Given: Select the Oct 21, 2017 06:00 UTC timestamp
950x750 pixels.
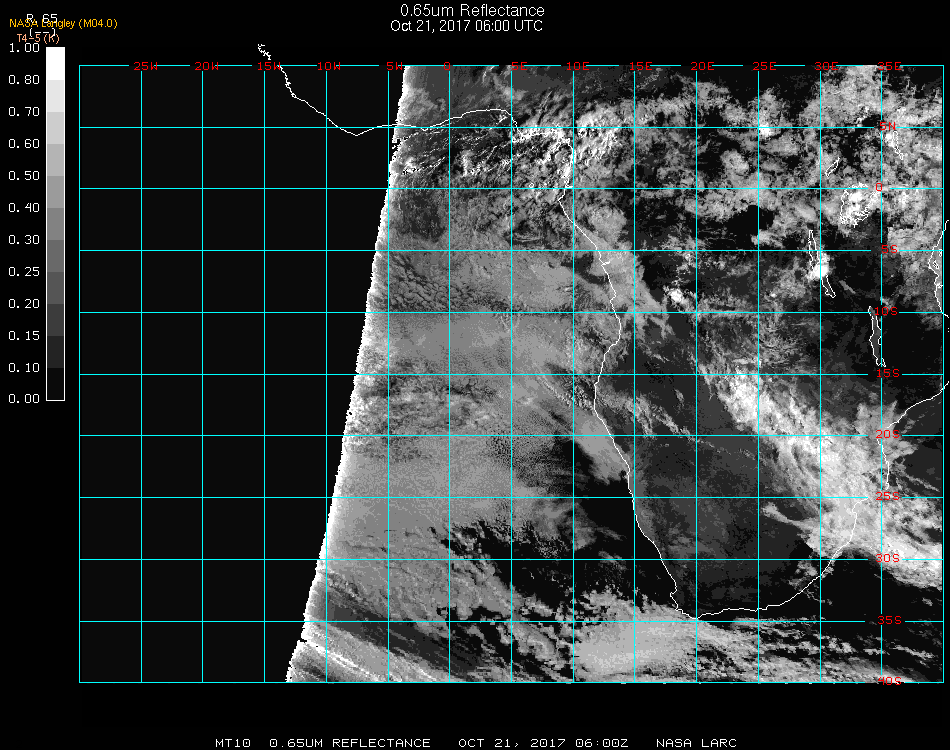Looking at the screenshot, I should (466, 26).
